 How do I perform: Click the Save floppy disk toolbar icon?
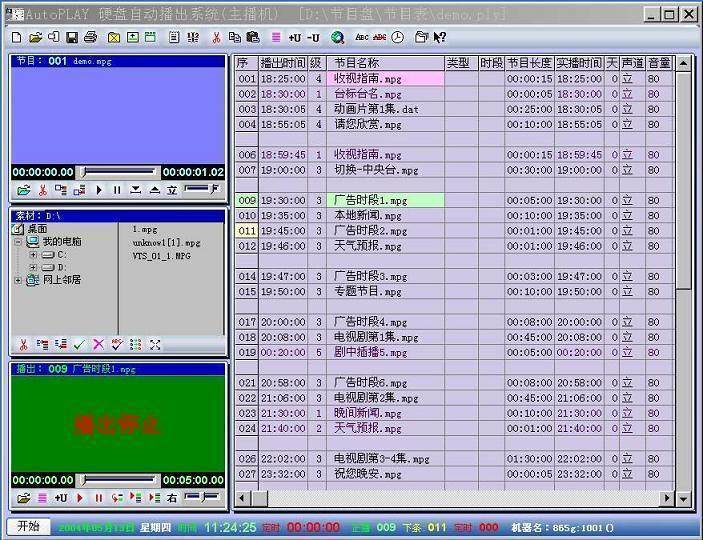click(x=72, y=38)
